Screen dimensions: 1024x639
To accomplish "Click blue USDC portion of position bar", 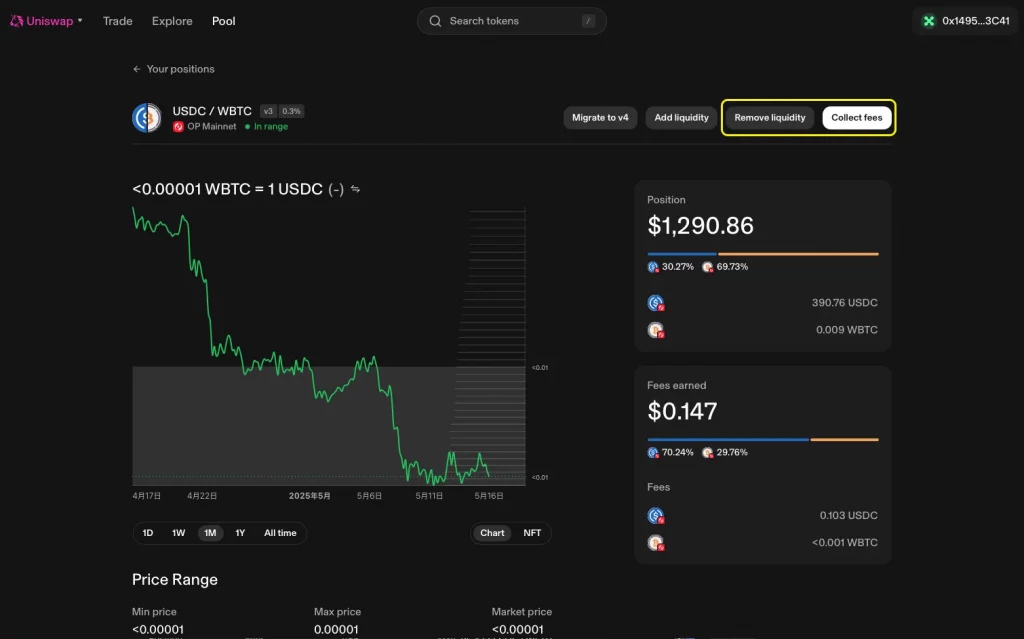I will (681, 254).
